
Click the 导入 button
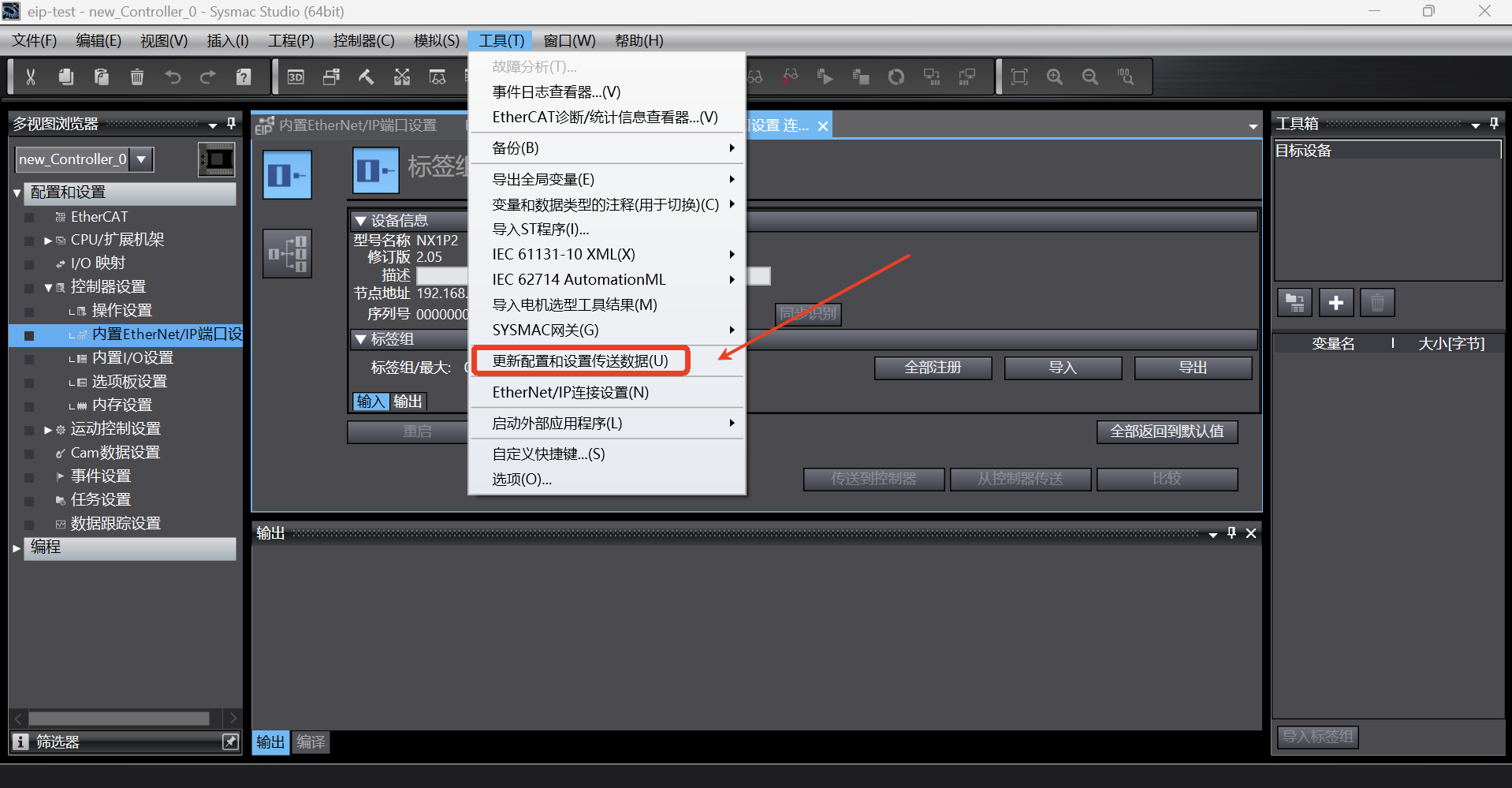1063,368
